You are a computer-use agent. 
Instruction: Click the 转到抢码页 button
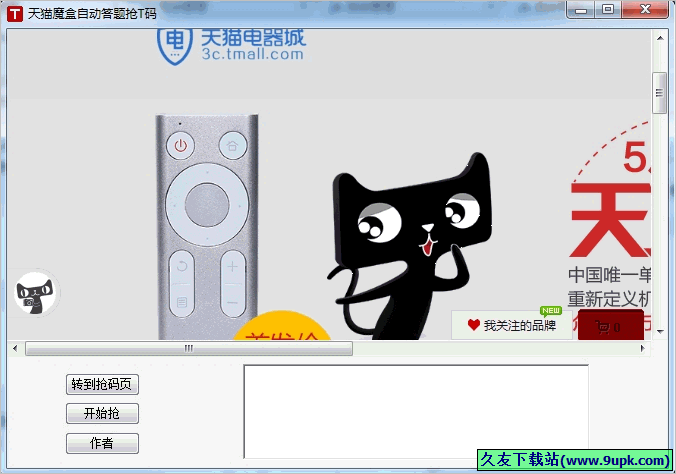102,384
